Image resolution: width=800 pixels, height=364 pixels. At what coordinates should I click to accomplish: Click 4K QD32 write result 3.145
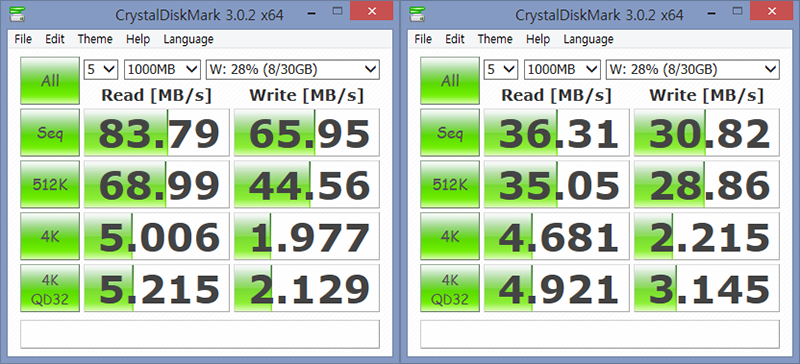707,288
